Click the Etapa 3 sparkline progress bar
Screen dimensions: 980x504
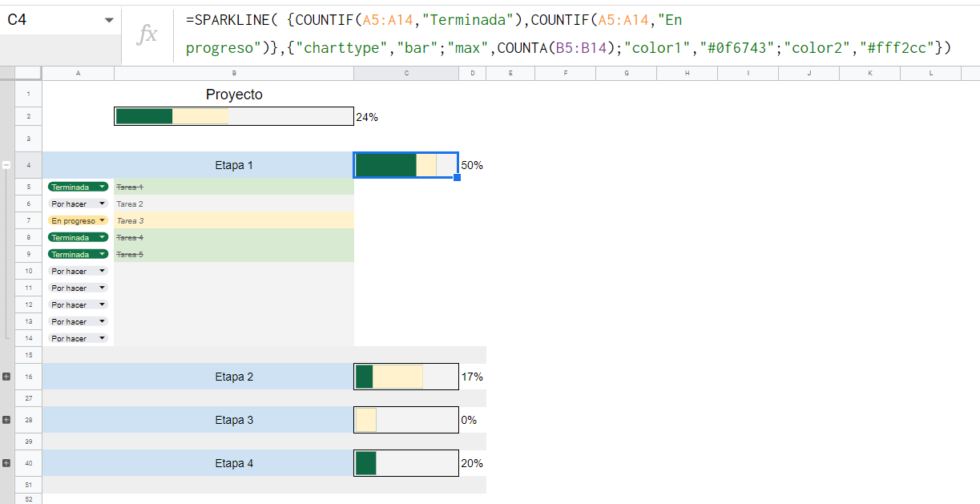click(x=406, y=420)
